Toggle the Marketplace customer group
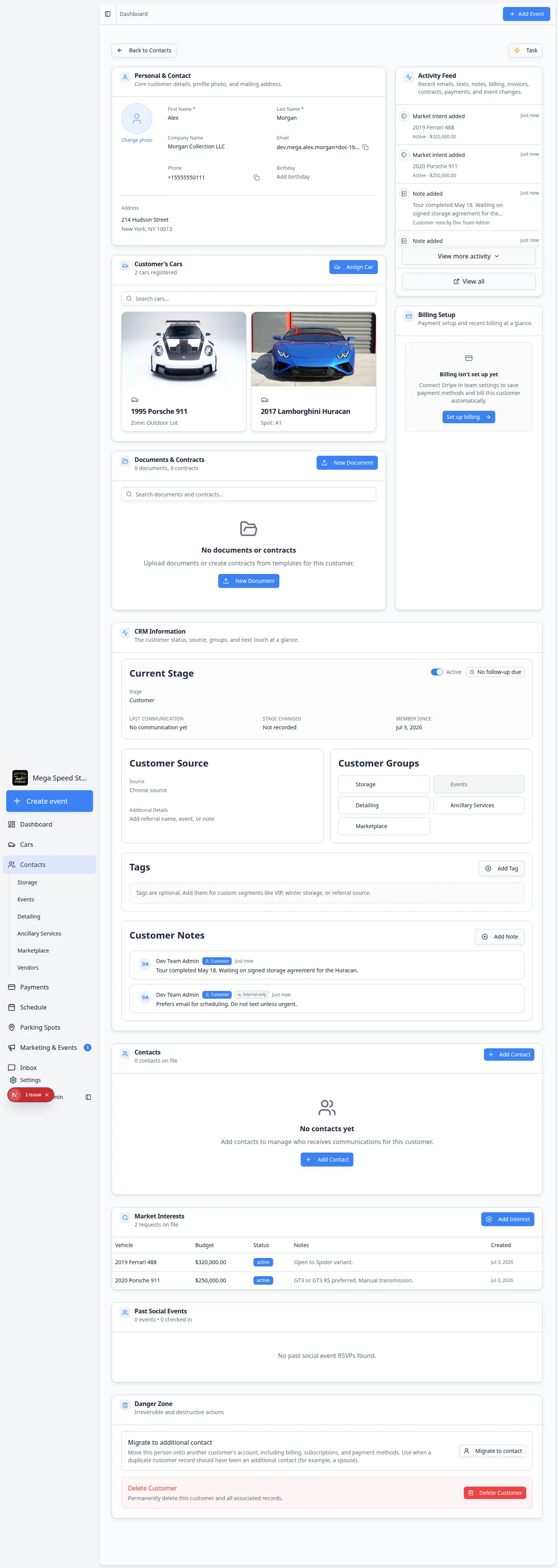The height and width of the screenshot is (1568, 558). [384, 826]
